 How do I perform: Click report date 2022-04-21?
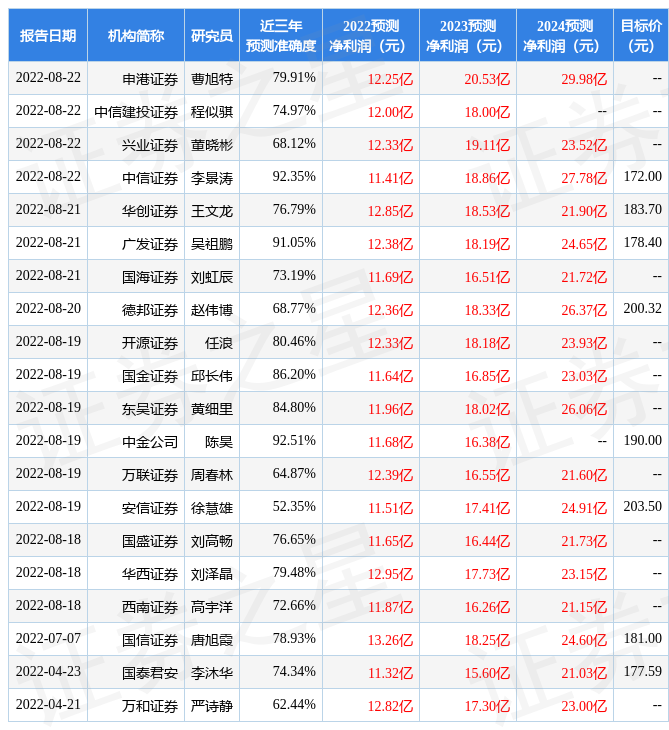tap(48, 705)
